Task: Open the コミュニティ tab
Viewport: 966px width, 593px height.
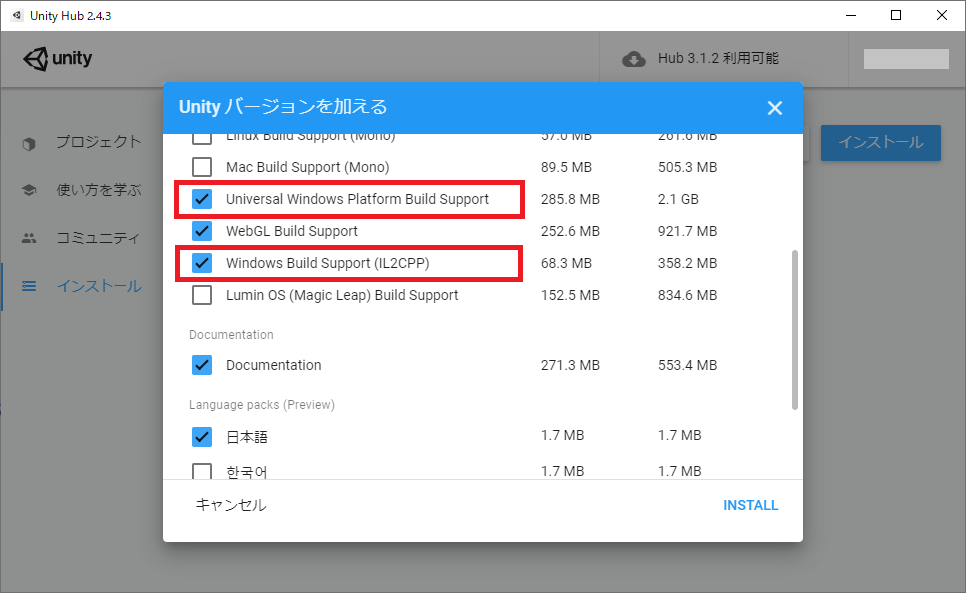Action: pos(98,238)
